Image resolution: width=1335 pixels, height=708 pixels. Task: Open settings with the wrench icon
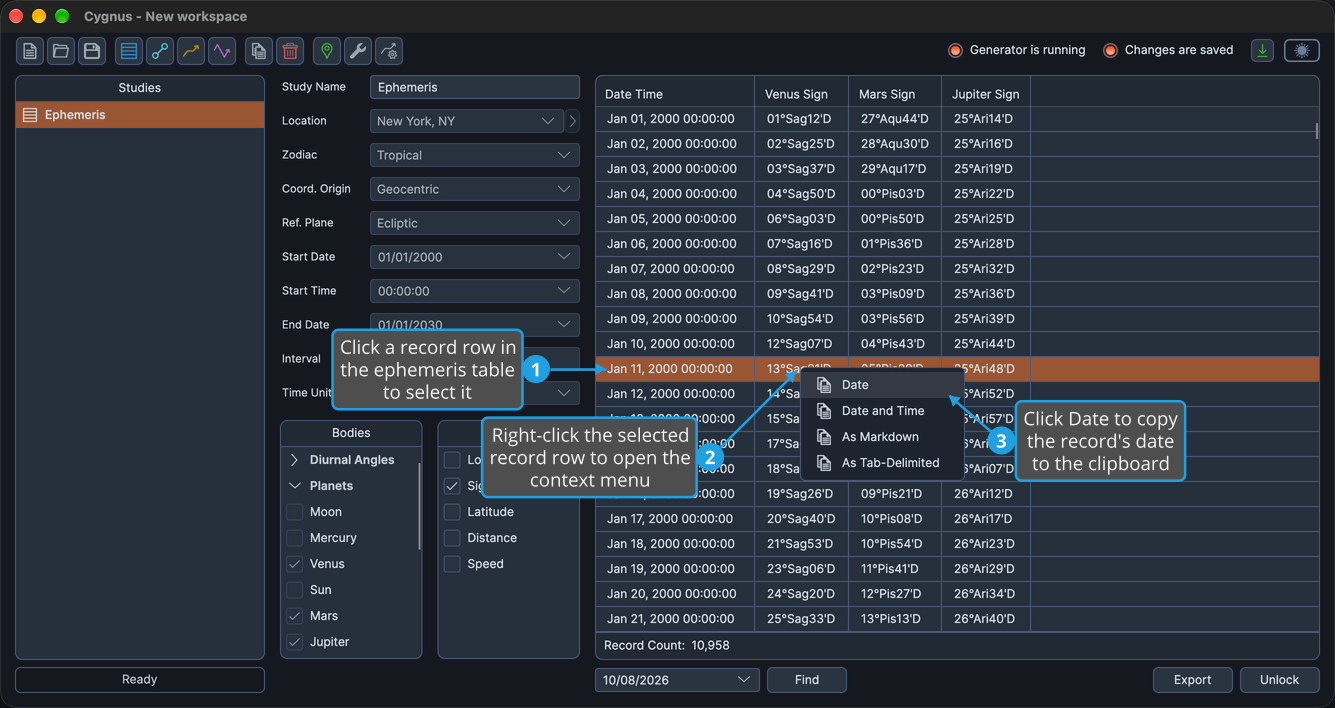tap(358, 51)
